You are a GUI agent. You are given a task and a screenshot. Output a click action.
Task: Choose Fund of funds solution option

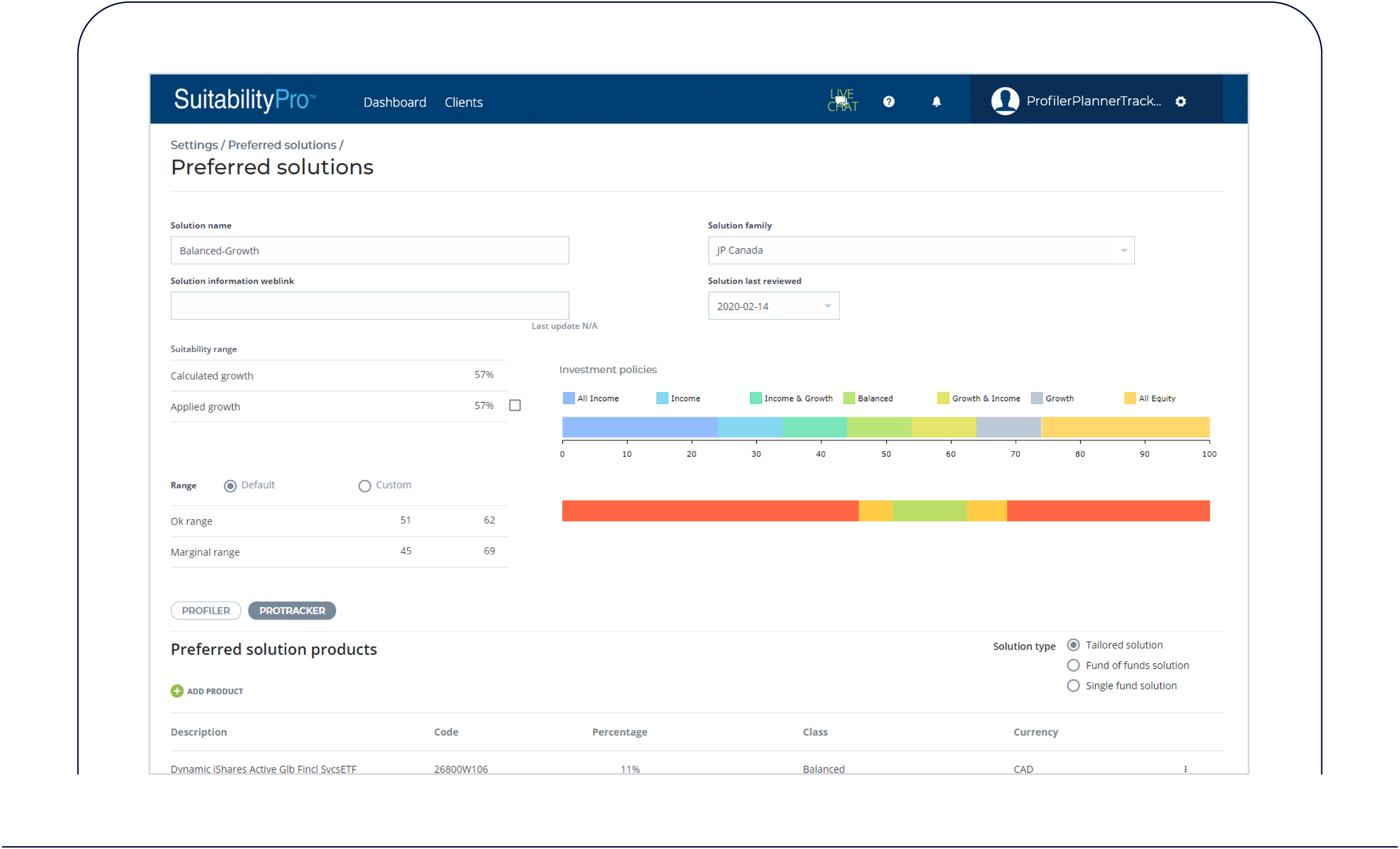1073,665
